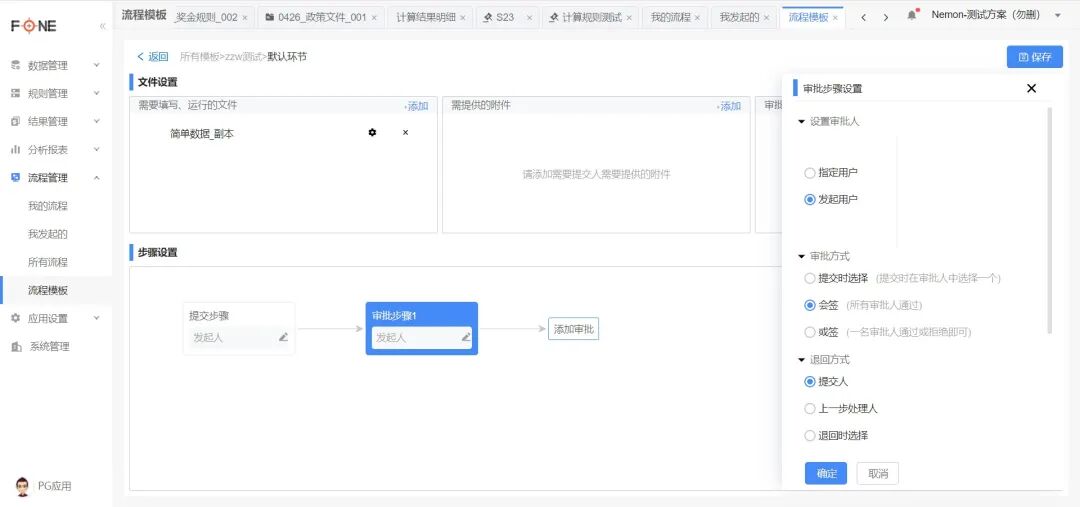
Task: Close the S23 tab
Action: [529, 18]
